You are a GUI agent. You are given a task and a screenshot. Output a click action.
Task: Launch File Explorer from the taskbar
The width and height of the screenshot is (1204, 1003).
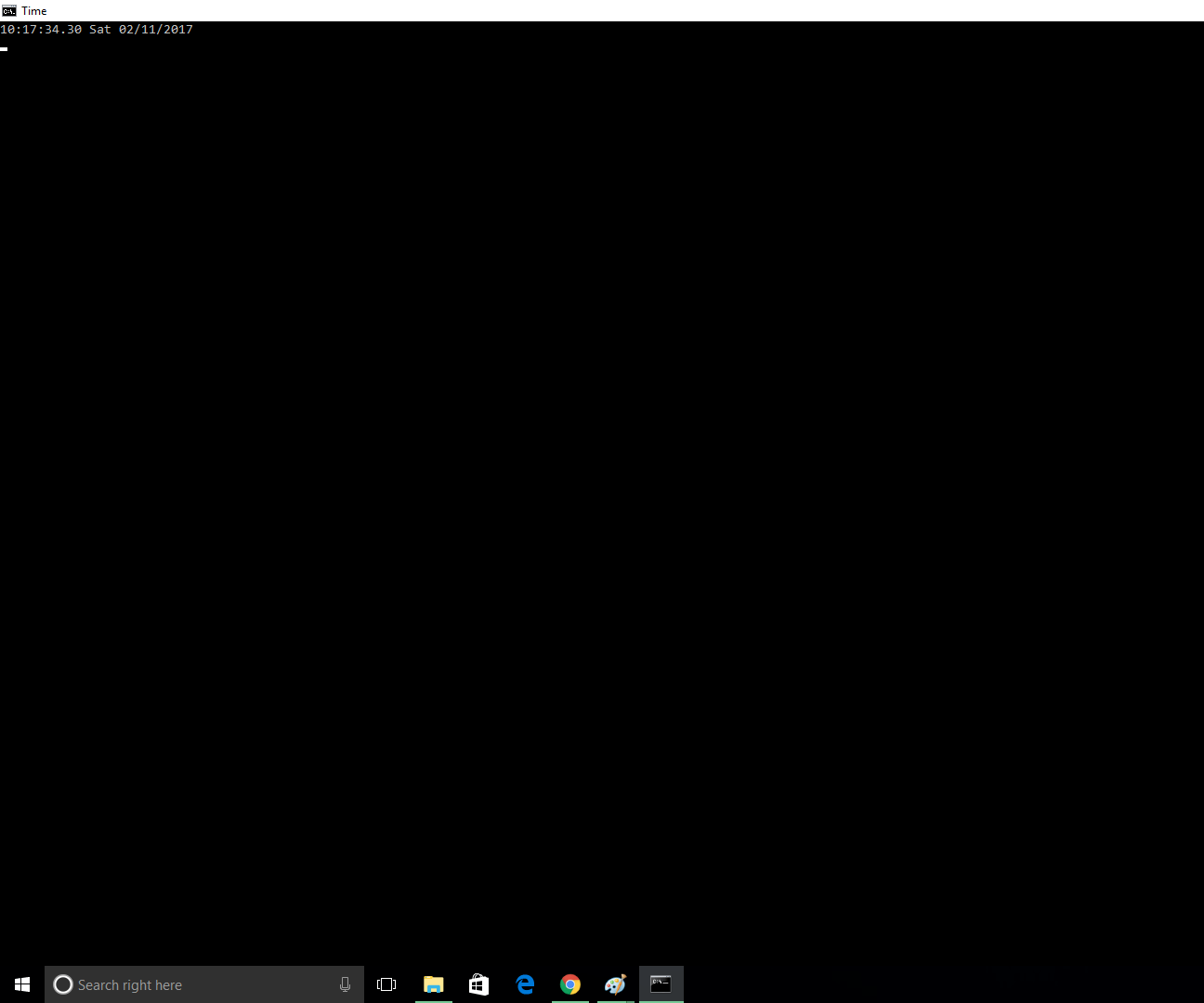pyautogui.click(x=433, y=984)
